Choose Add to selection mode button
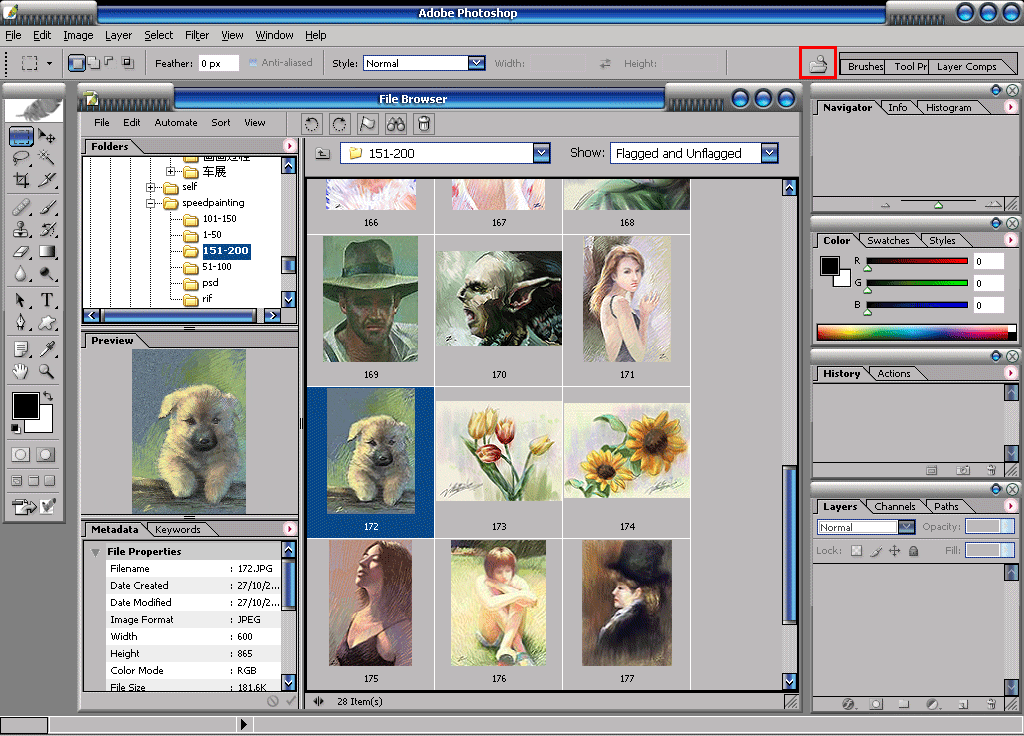This screenshot has height=736, width=1024. 94,63
